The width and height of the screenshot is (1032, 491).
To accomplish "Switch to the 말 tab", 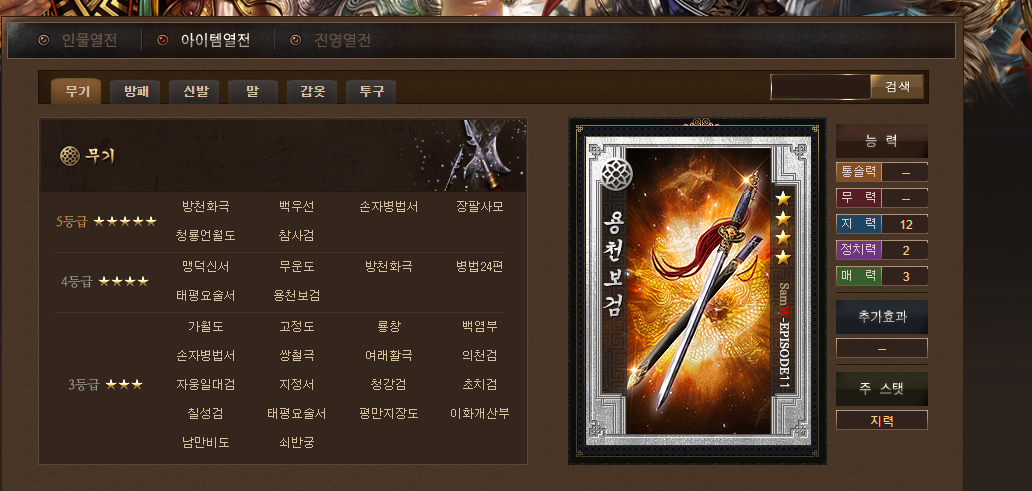I will [253, 91].
